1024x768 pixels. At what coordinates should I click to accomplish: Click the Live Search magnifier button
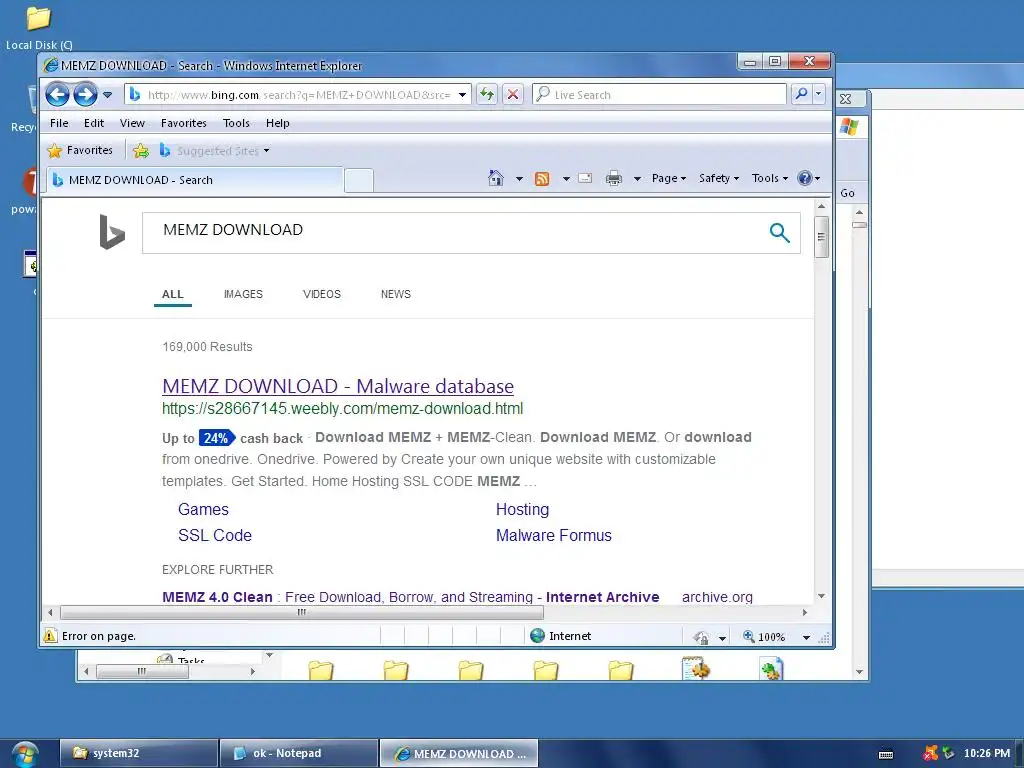tap(801, 95)
